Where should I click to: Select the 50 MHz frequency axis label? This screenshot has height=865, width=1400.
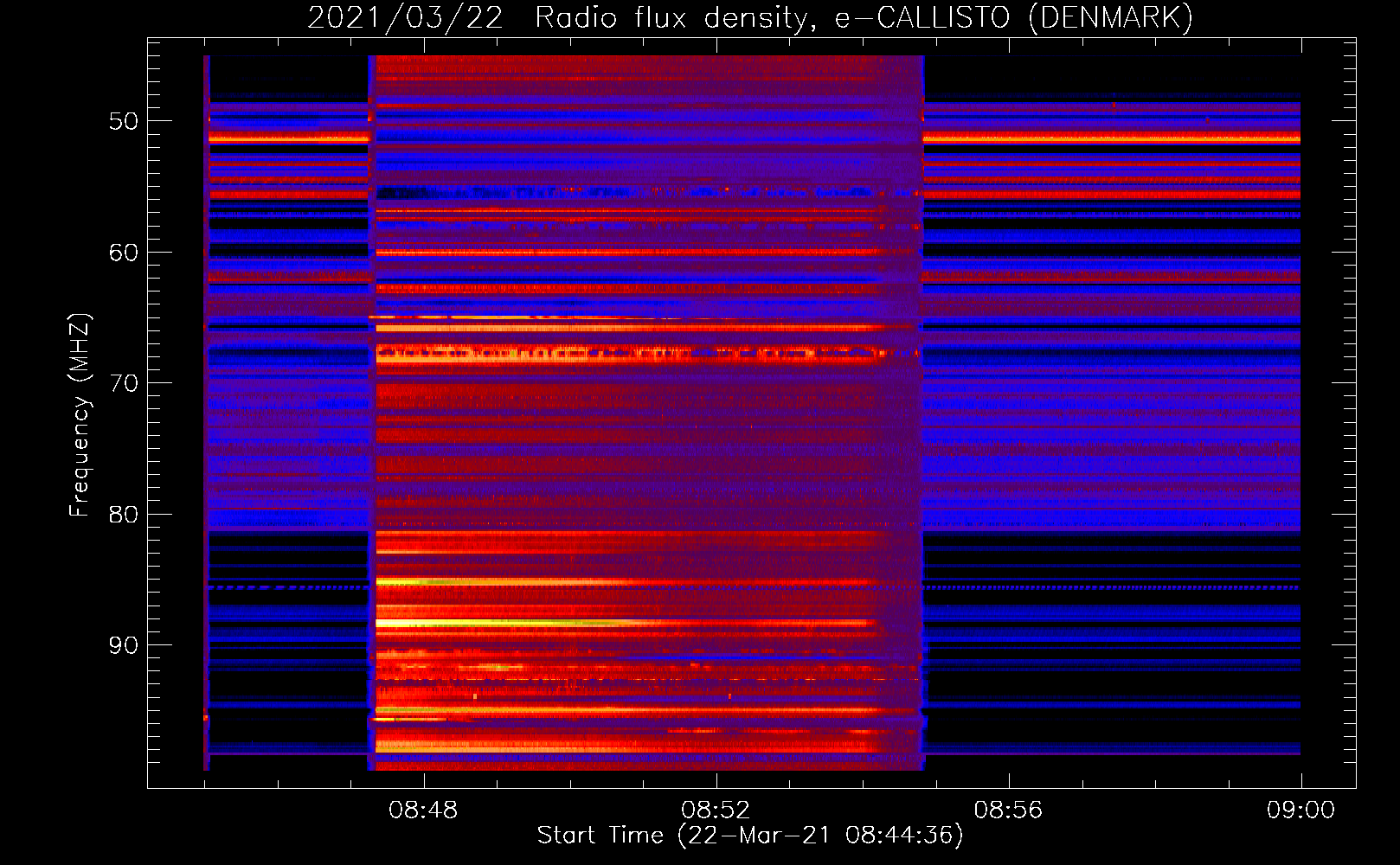[124, 121]
